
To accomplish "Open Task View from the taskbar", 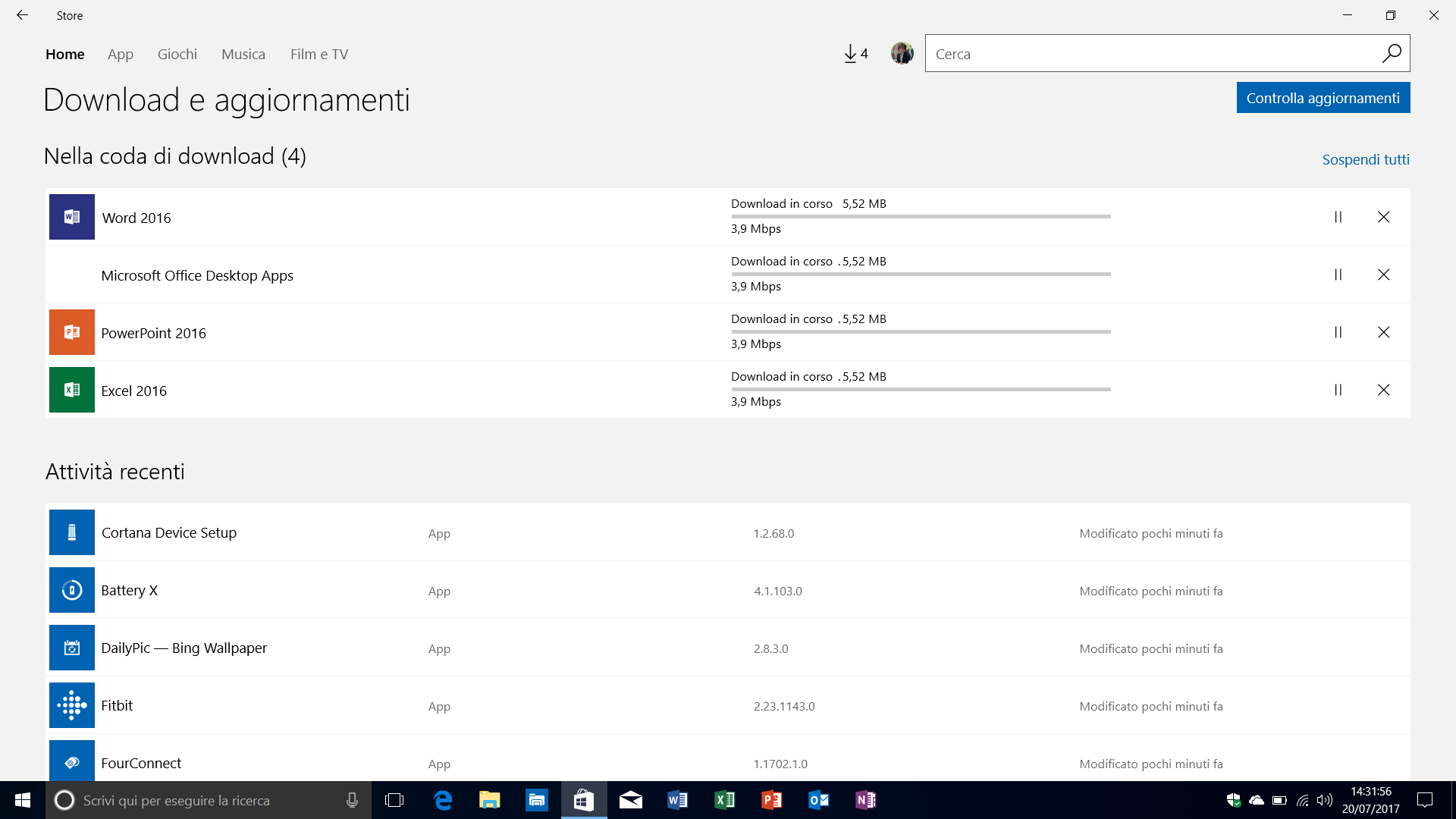I will [x=394, y=800].
